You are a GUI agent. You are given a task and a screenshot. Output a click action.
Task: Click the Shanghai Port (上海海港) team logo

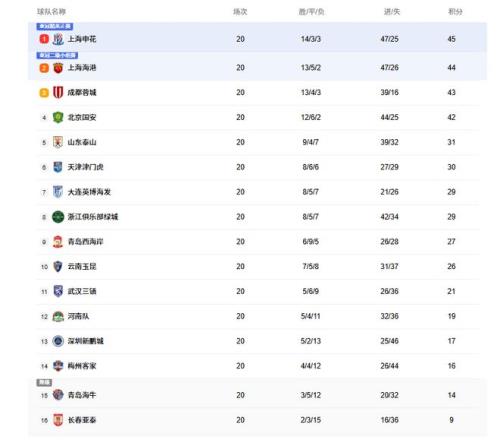tap(58, 68)
